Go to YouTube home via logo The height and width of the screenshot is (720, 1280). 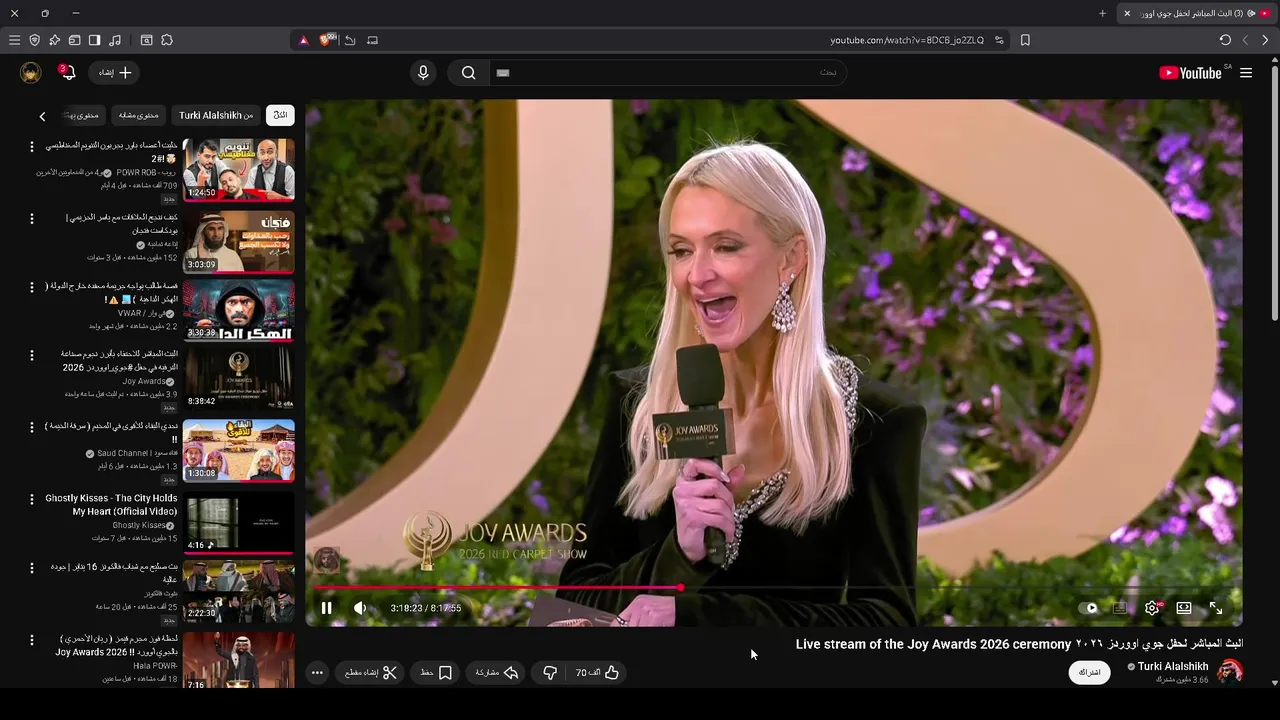[1191, 73]
